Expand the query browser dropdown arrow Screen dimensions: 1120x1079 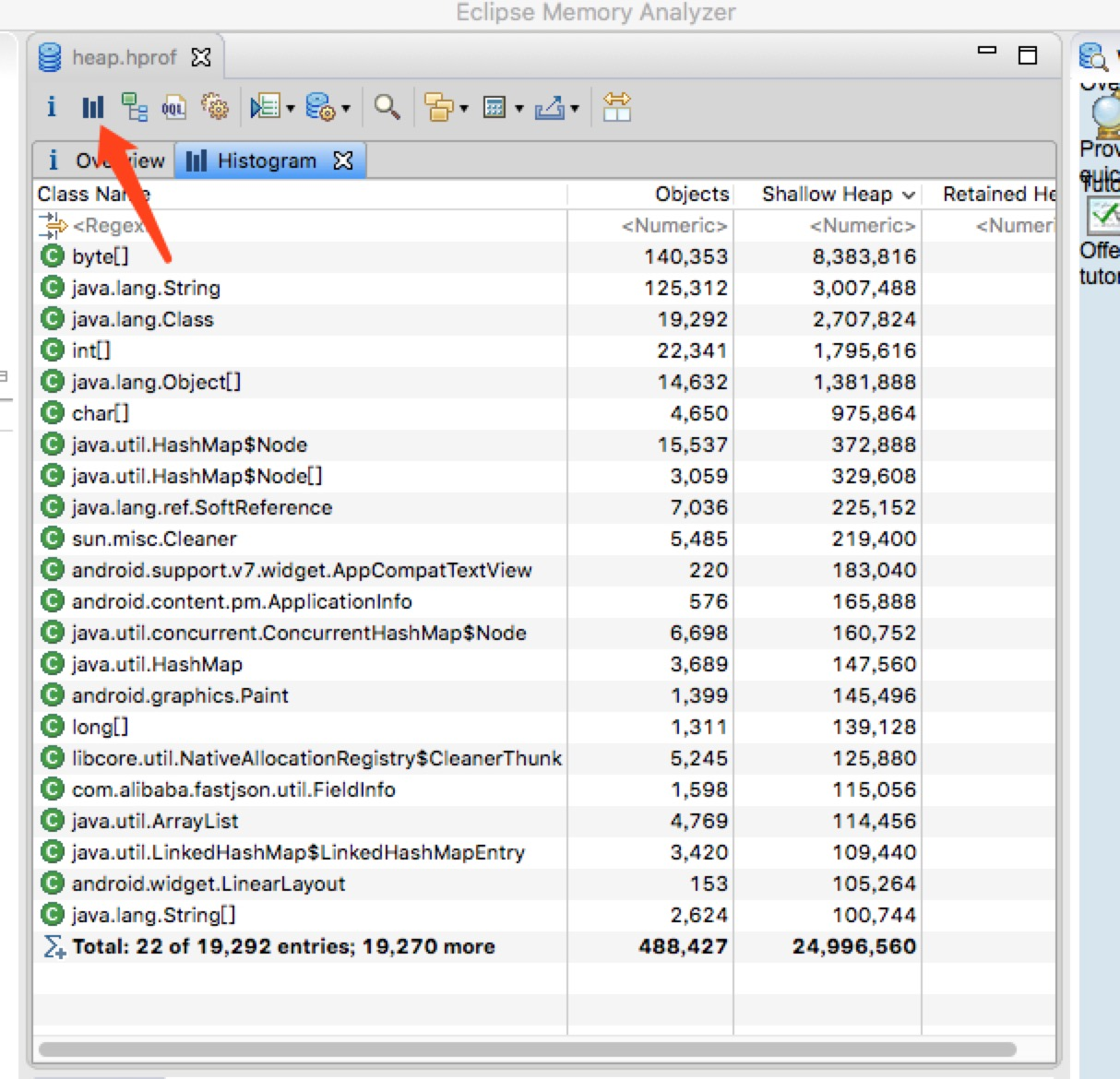pyautogui.click(x=346, y=109)
